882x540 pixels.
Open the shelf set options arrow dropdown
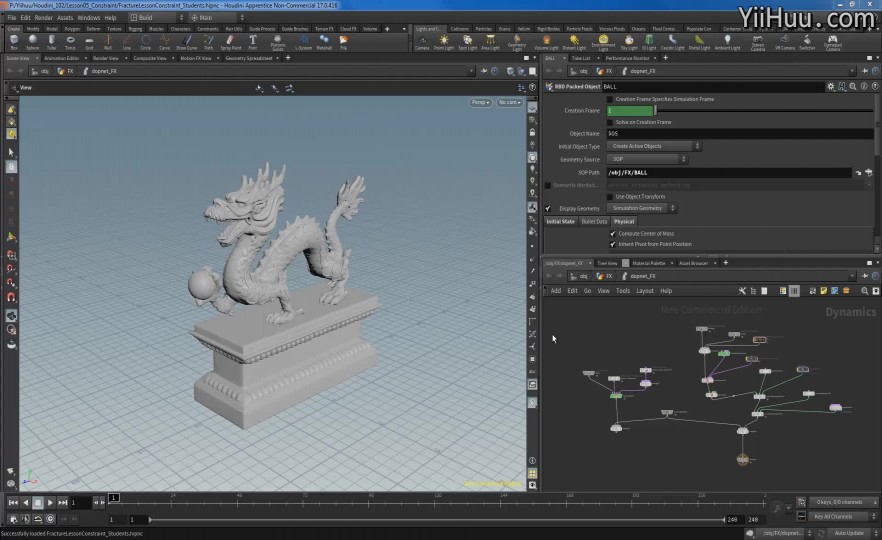coord(404,29)
